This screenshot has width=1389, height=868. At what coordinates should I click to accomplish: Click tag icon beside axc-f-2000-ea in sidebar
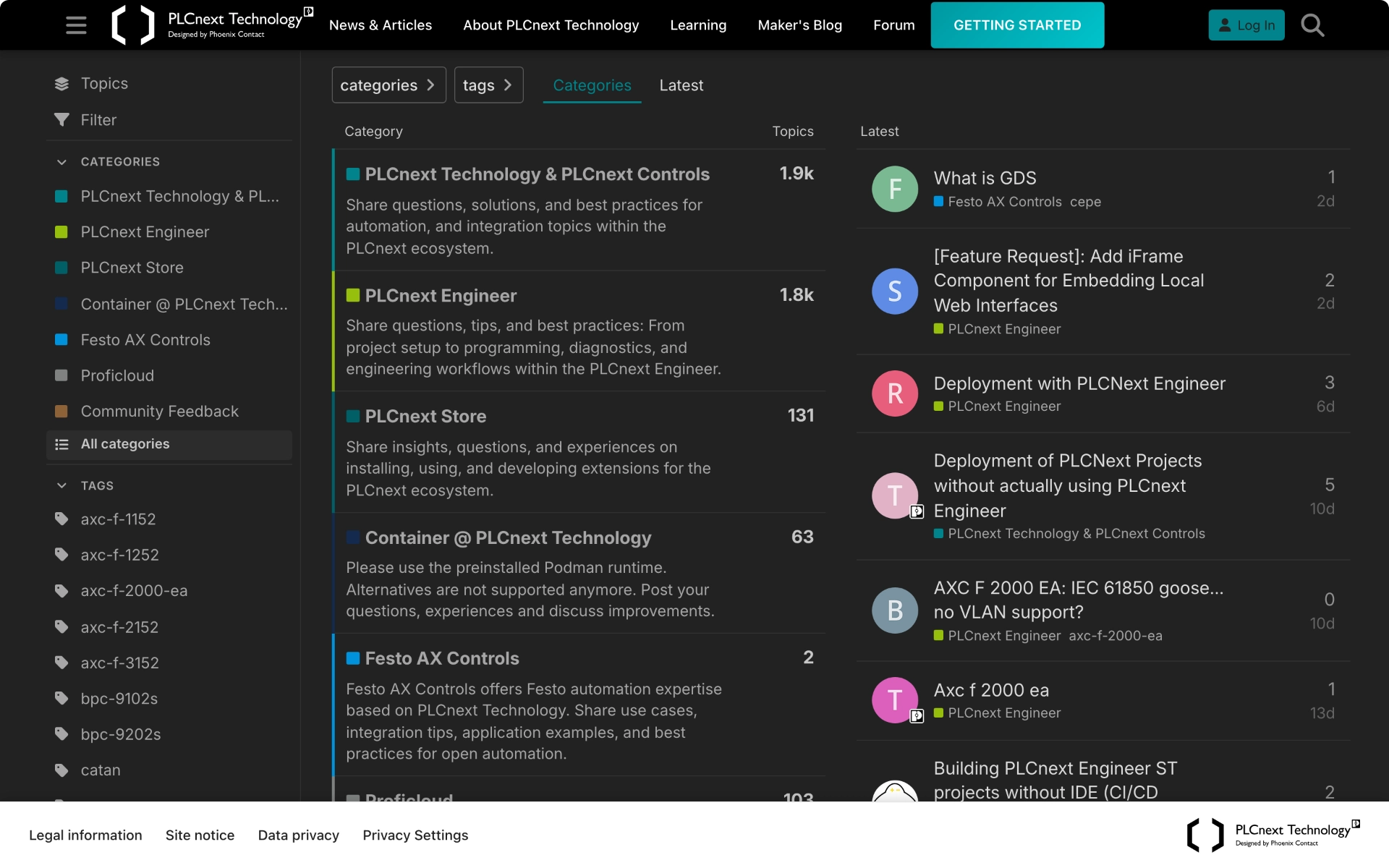click(61, 590)
